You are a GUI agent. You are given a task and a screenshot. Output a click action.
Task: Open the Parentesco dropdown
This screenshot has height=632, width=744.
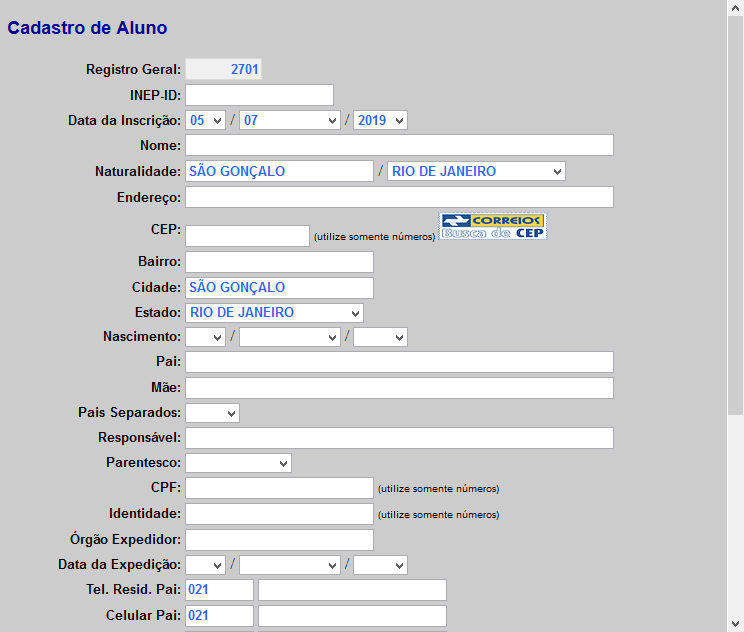tap(238, 464)
